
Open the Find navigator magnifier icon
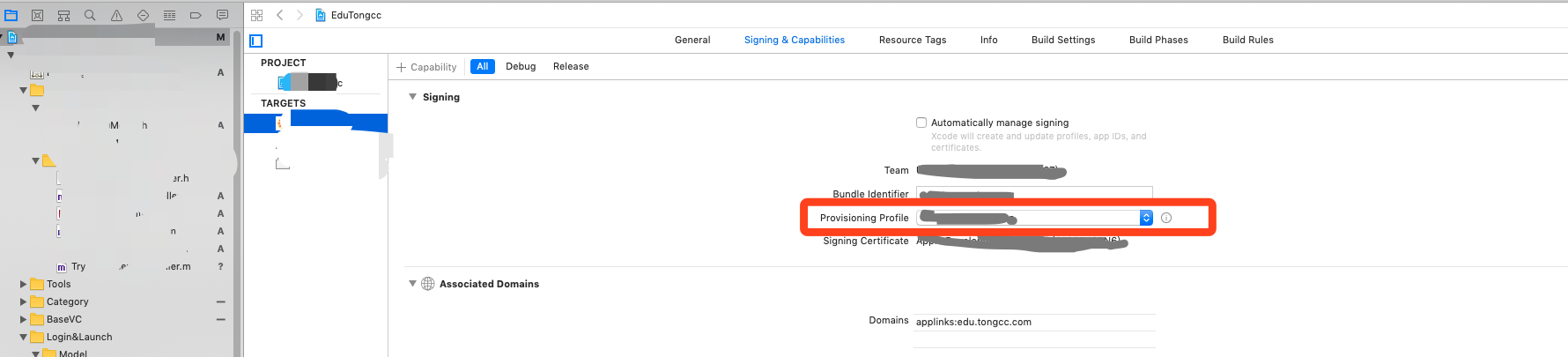coord(90,15)
